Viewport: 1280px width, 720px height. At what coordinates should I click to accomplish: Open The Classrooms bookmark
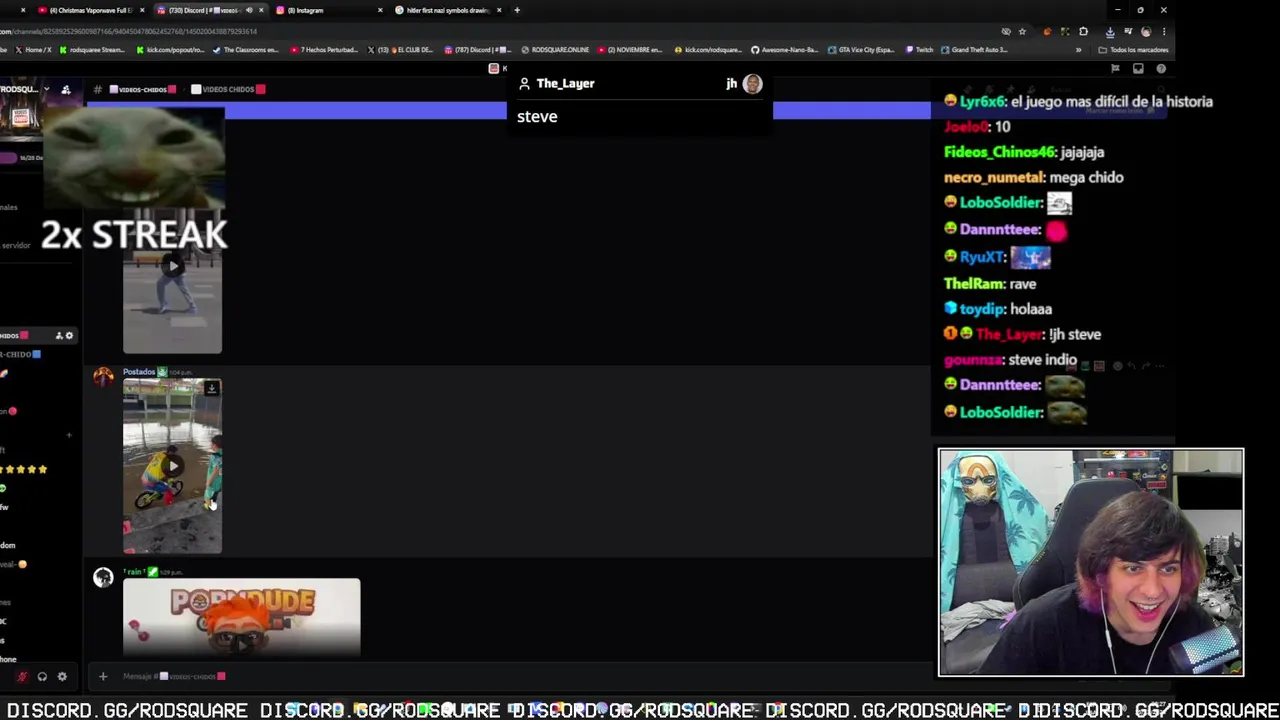(246, 49)
